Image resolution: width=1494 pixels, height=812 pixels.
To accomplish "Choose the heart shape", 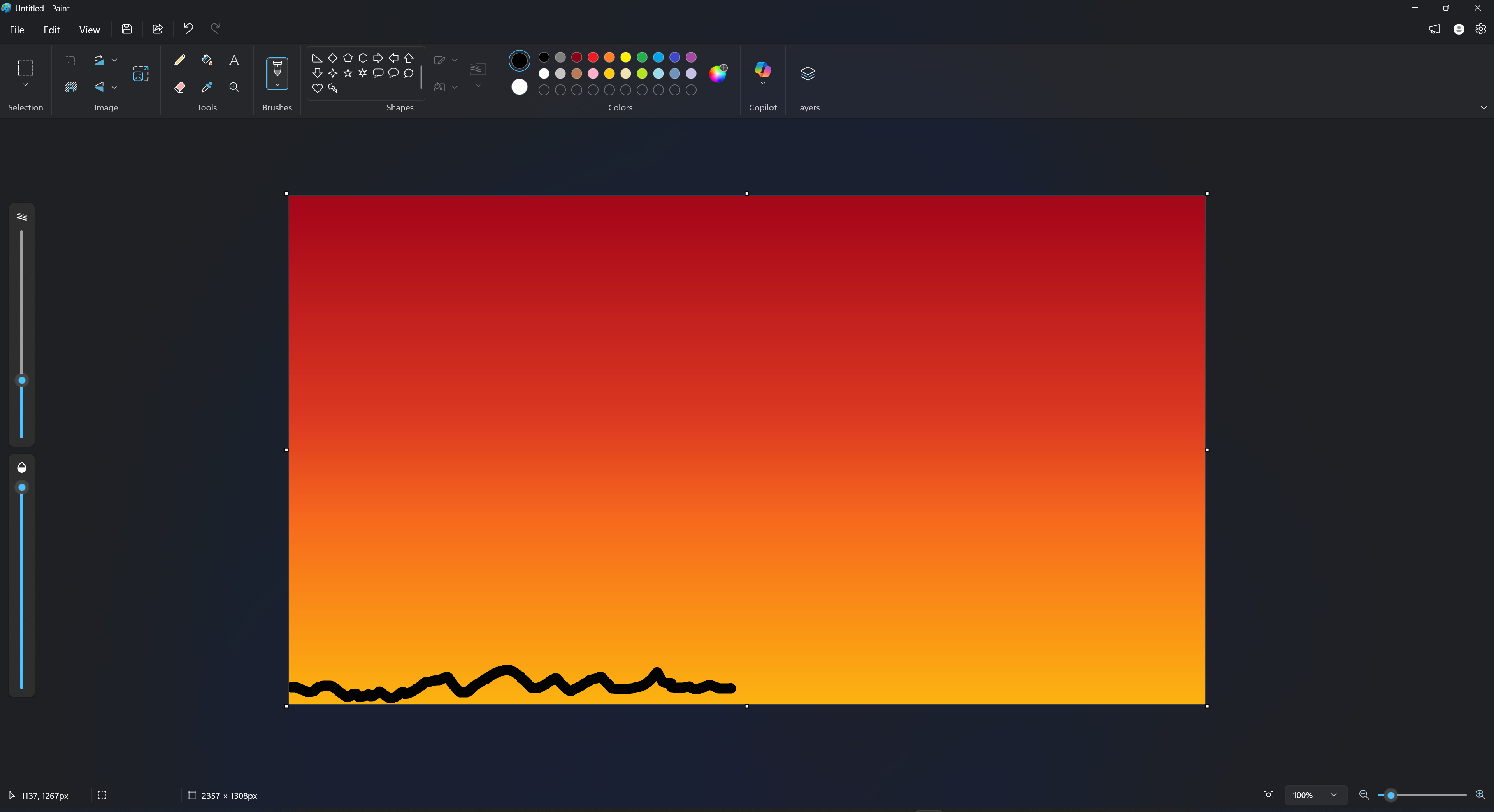I will click(x=317, y=88).
